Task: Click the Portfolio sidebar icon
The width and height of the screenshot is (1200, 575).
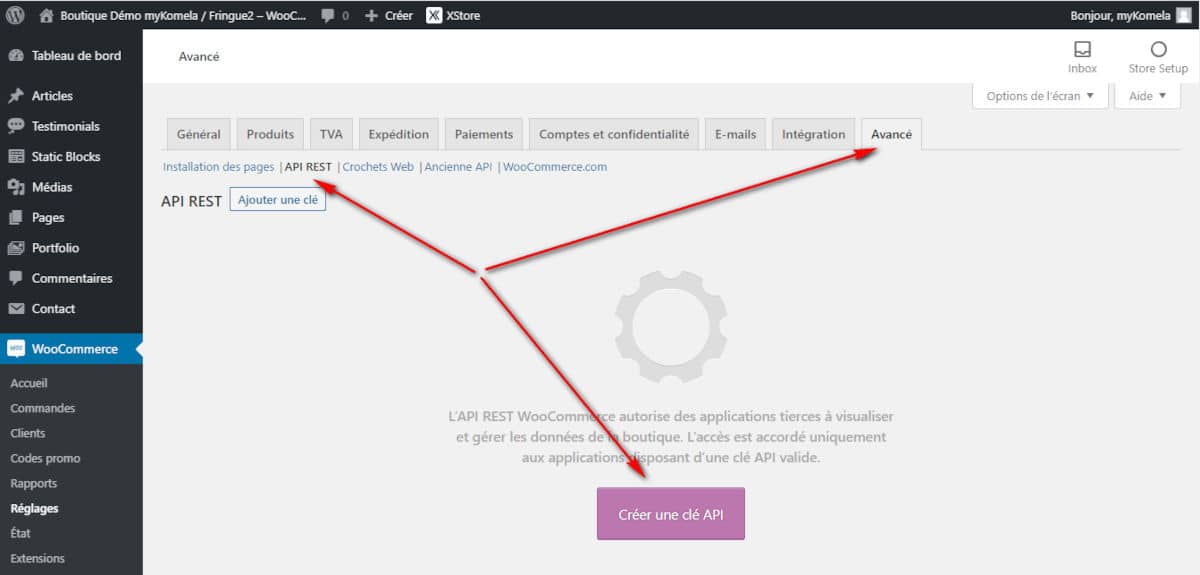Action: (x=15, y=248)
